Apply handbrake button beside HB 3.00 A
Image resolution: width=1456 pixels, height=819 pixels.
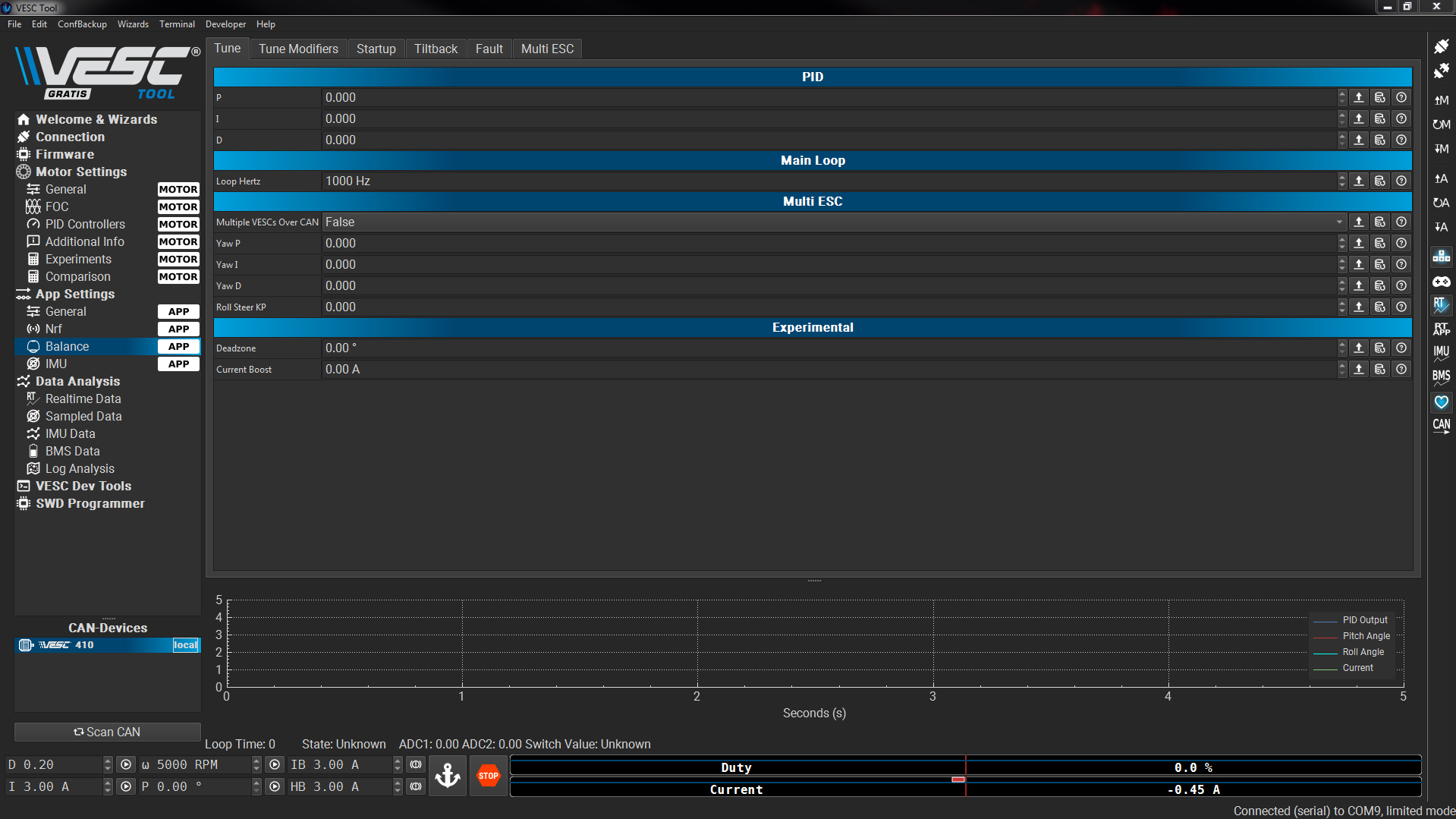click(416, 787)
